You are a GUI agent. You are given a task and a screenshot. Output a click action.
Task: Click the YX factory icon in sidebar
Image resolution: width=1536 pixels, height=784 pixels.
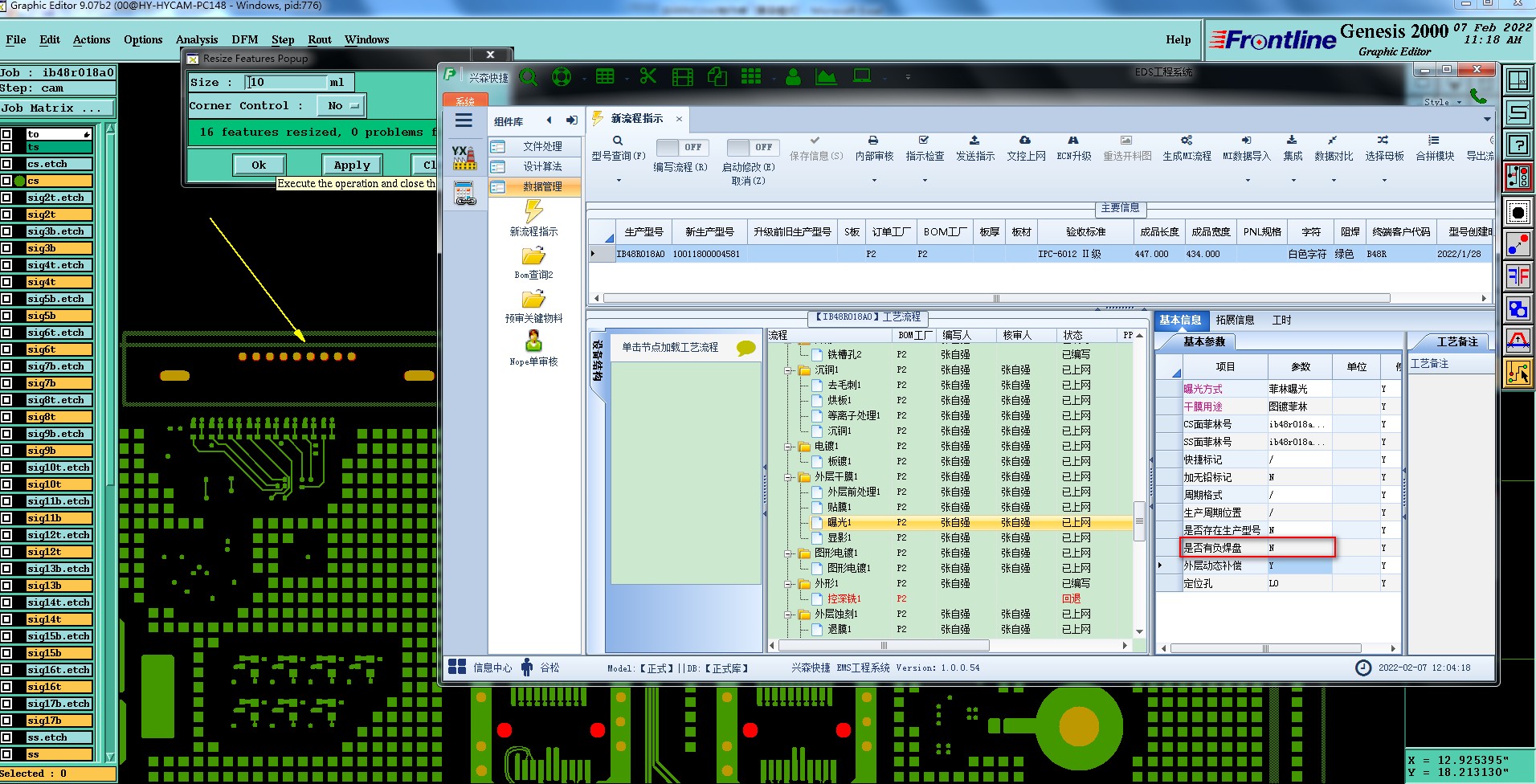(x=464, y=157)
